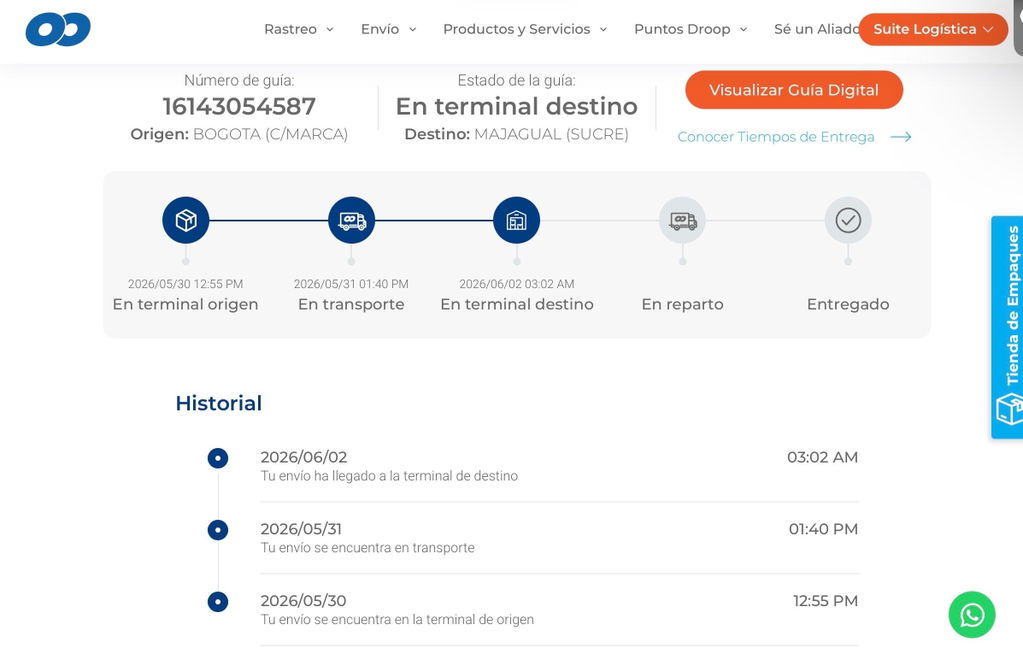Select the 2026/06/02 history timeline marker
Screen dimensions: 1023x660
[218, 458]
